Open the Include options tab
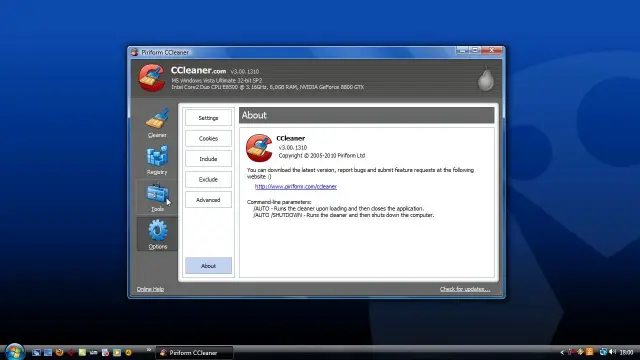This screenshot has height=360, width=640. coord(208,159)
